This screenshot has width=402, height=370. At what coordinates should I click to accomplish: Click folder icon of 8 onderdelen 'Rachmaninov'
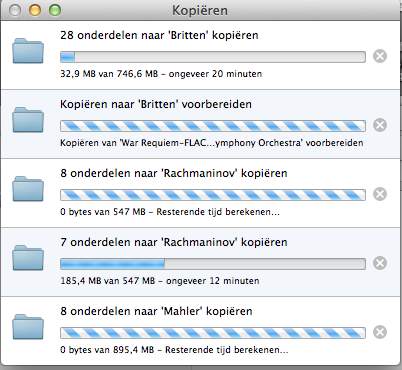pyautogui.click(x=28, y=189)
